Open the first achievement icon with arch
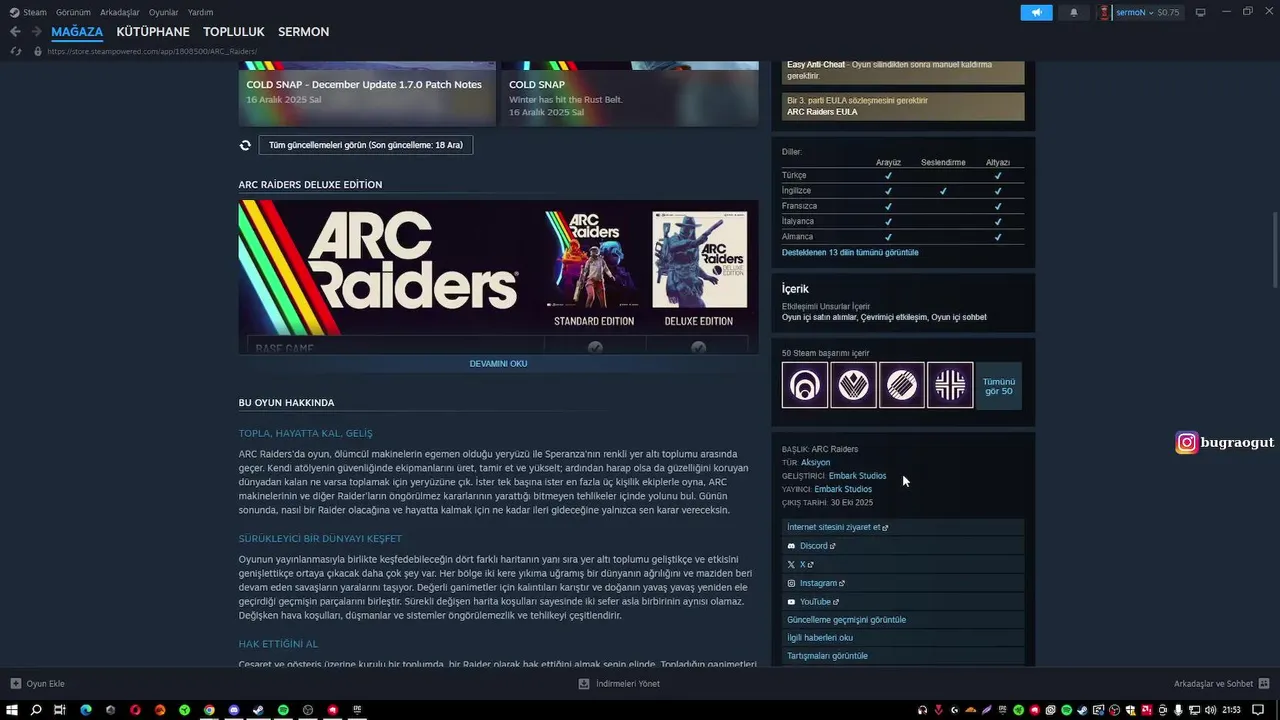Viewport: 1280px width, 720px height. point(805,385)
